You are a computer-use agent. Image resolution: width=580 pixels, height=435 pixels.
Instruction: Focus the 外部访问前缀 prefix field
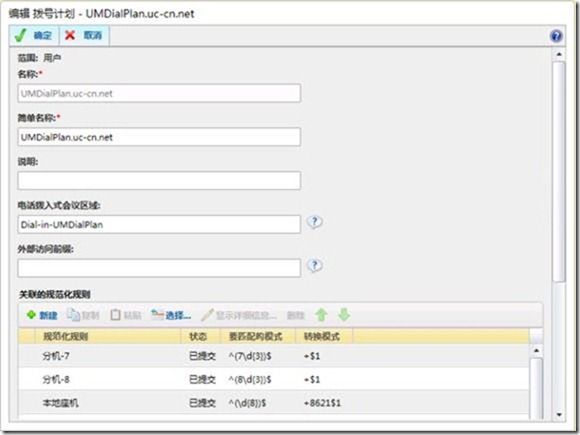click(159, 268)
